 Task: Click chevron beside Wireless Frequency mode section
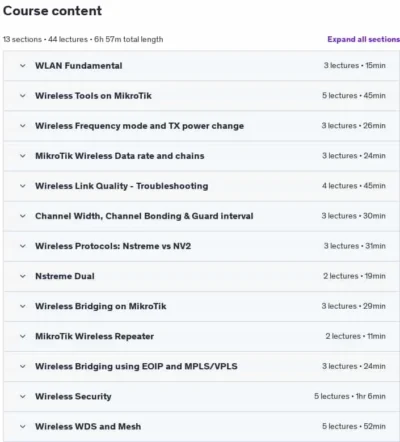coord(23,126)
